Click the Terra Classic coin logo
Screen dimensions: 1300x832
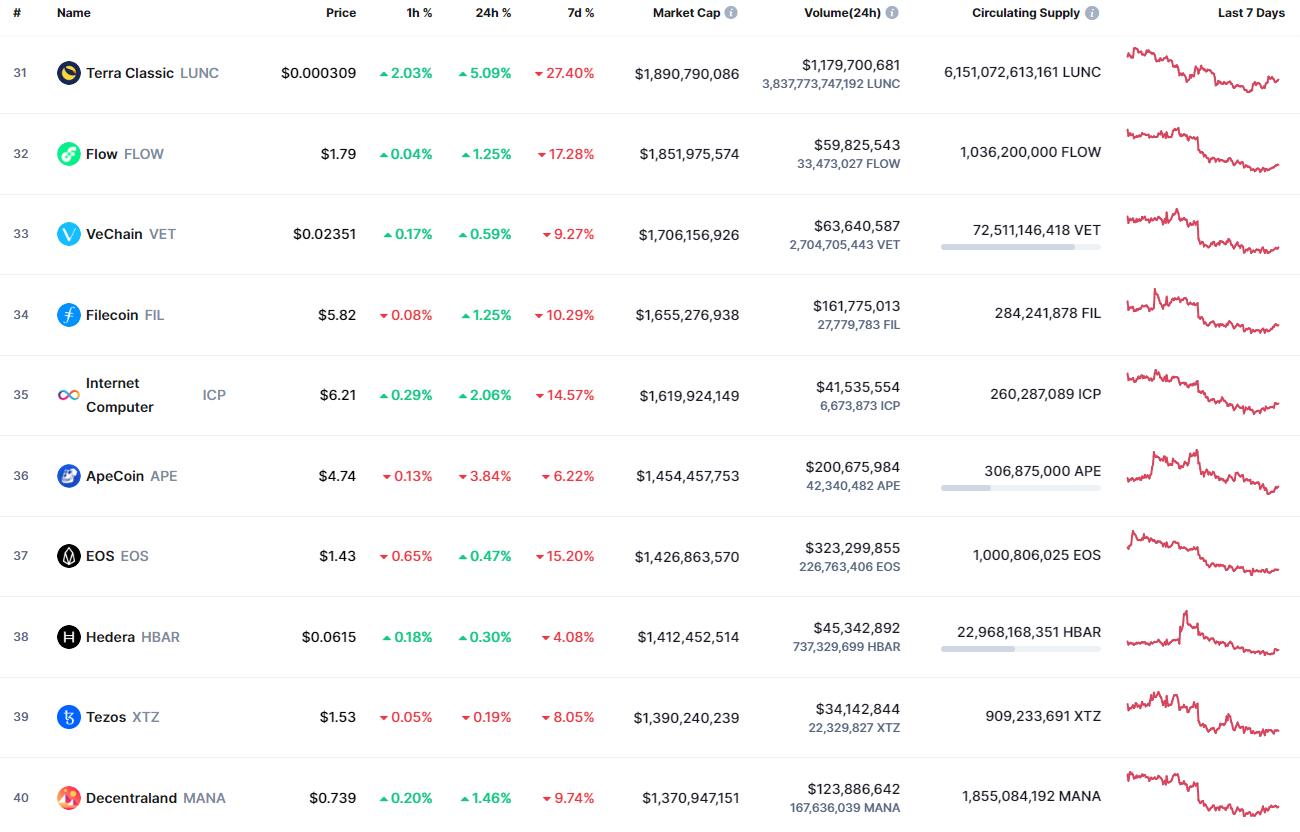69,73
